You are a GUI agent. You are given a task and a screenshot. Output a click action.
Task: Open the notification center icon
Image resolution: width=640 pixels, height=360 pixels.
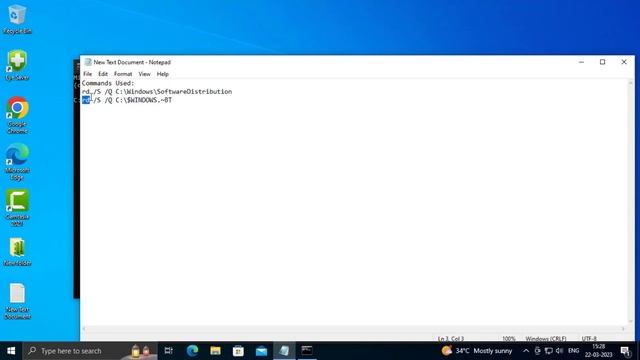[625, 351]
